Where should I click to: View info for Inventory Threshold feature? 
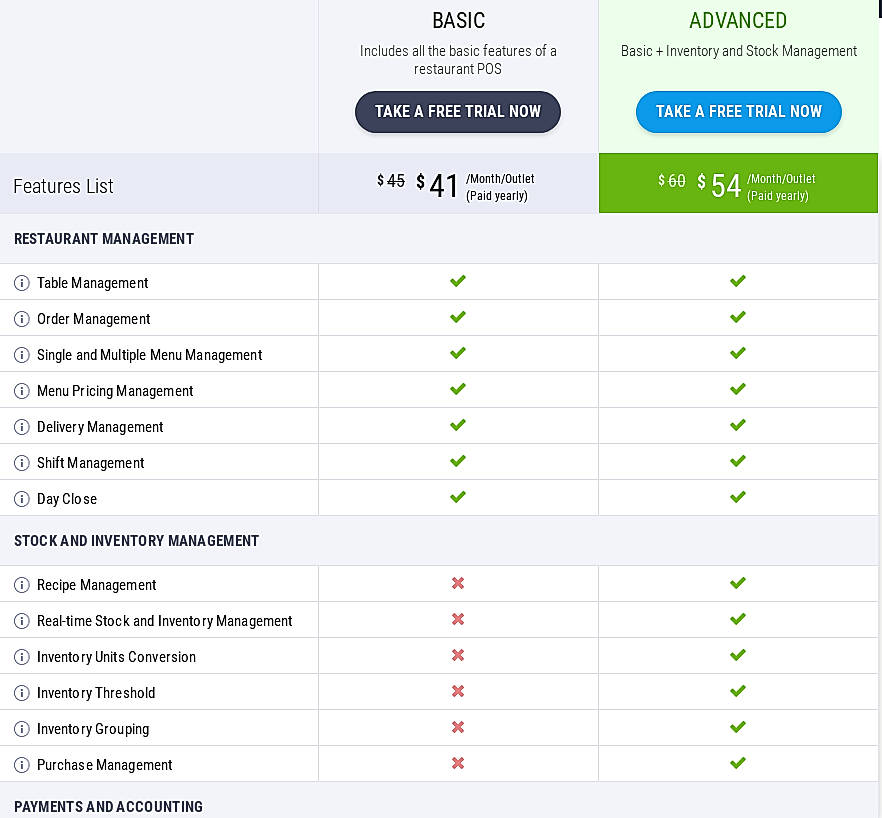click(x=22, y=693)
